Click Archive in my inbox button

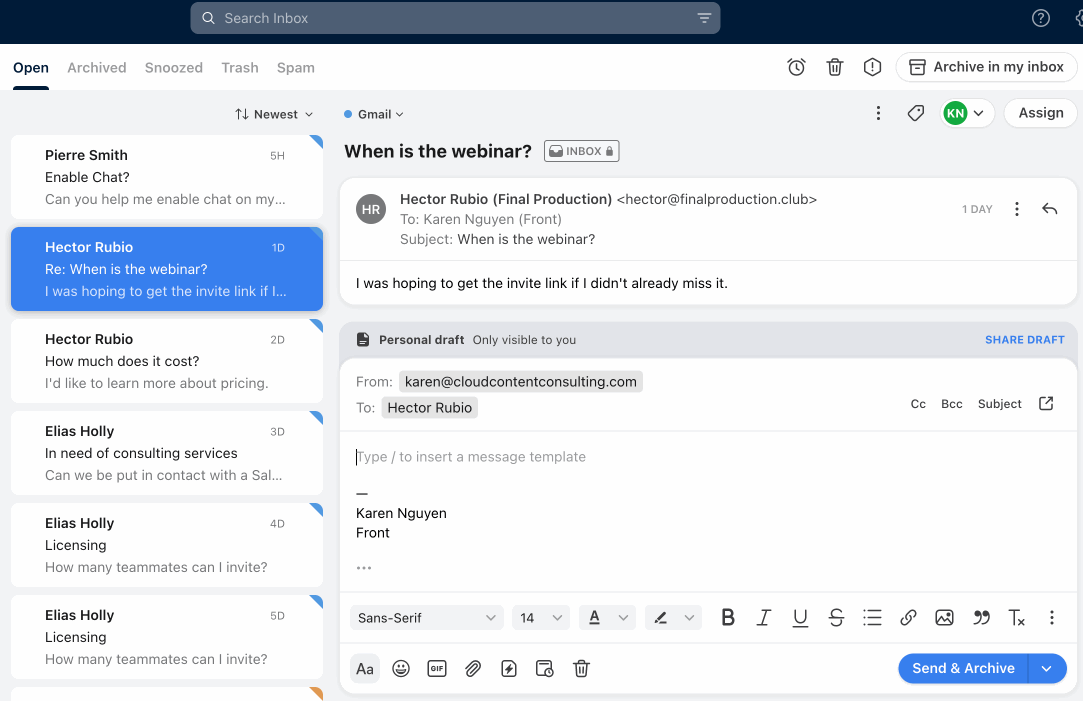point(986,67)
